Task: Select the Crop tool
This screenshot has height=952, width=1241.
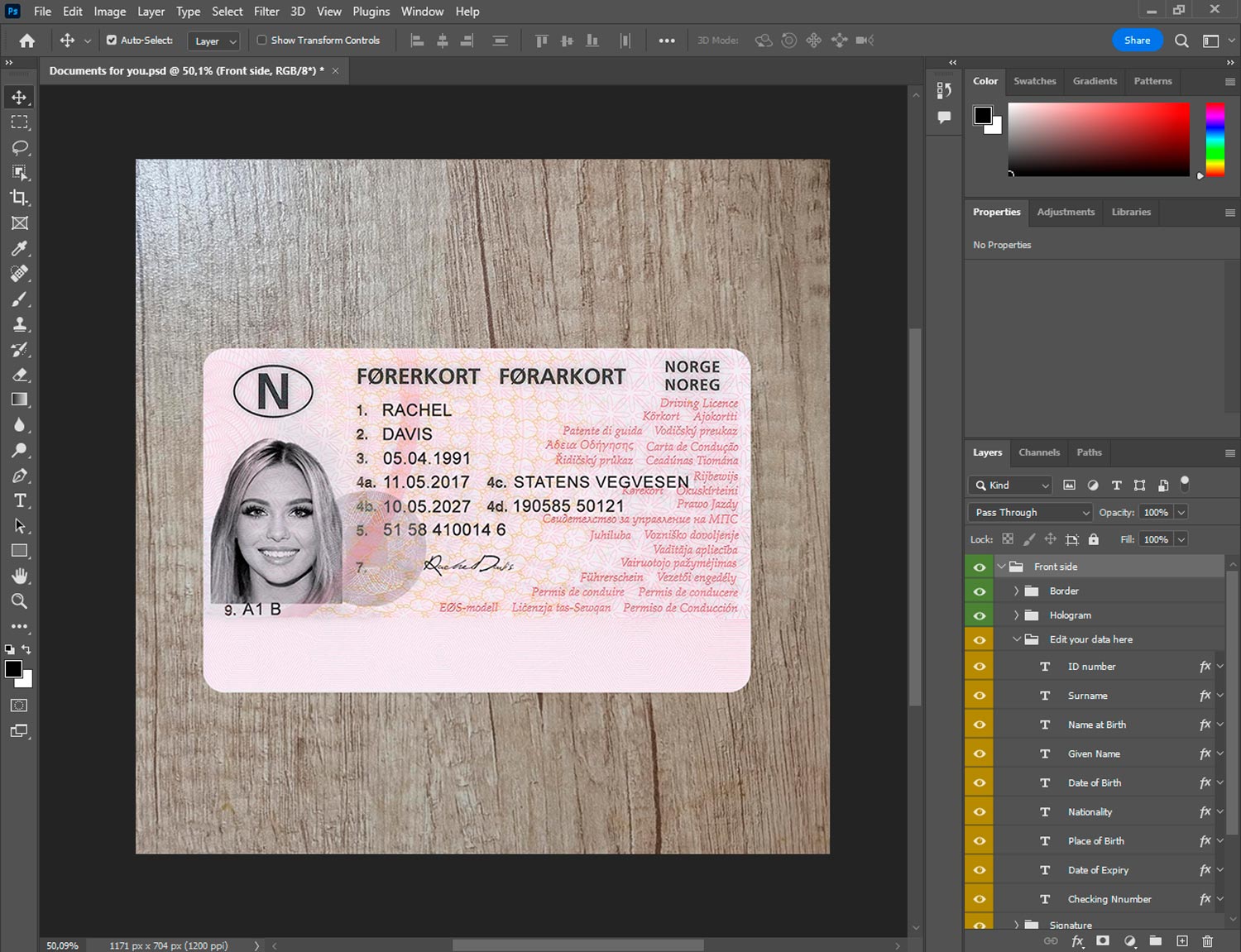Action: click(x=20, y=198)
